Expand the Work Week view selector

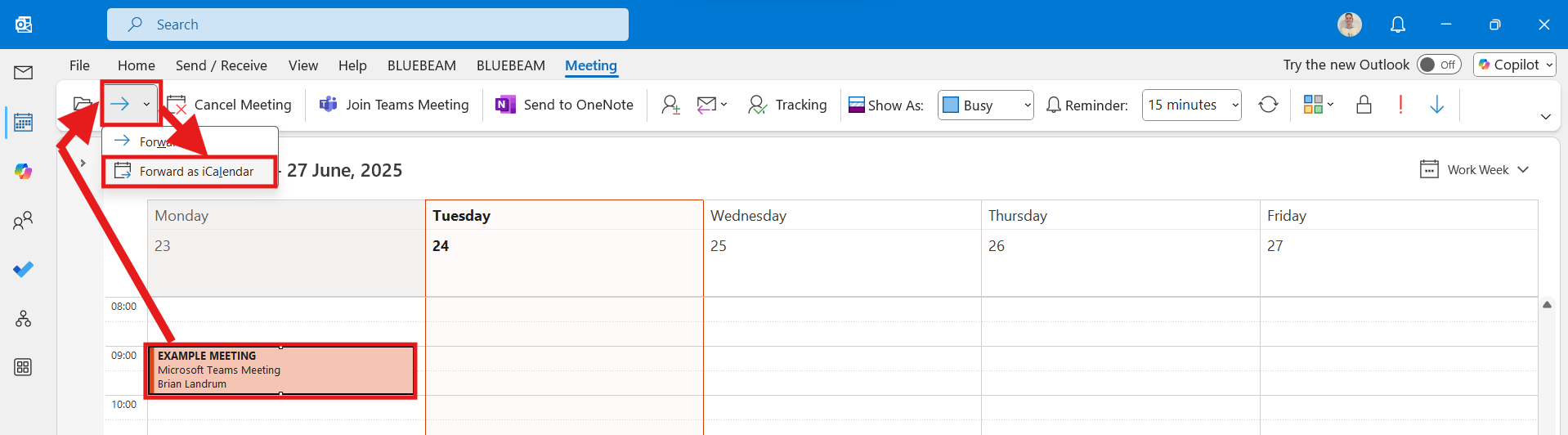pos(1475,169)
